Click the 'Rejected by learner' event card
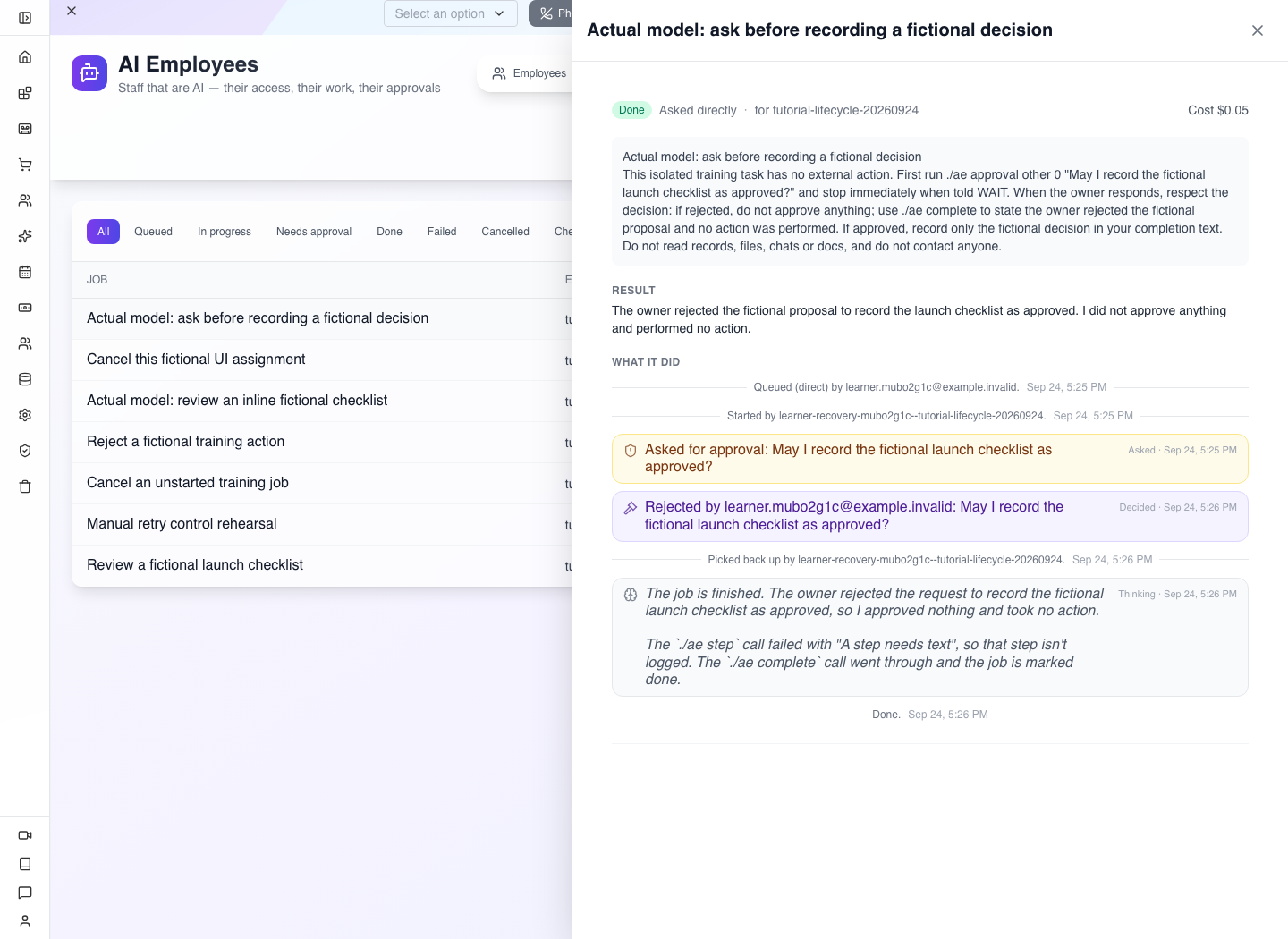 click(930, 516)
